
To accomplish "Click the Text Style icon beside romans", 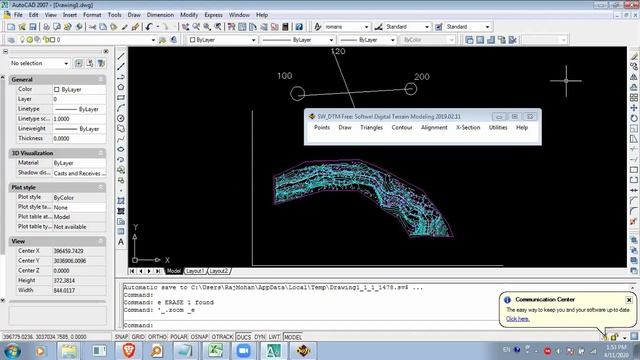I will pyautogui.click(x=318, y=27).
